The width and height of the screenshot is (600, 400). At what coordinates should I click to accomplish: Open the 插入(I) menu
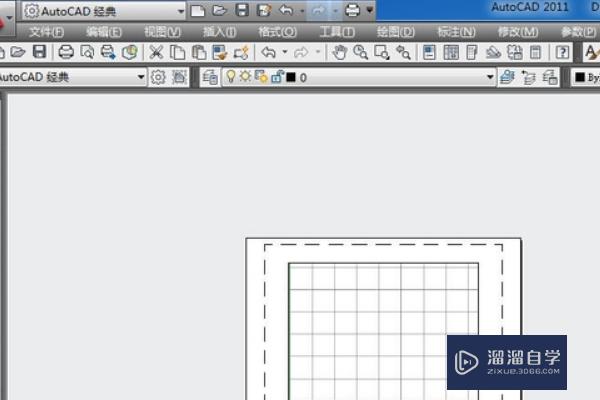220,32
